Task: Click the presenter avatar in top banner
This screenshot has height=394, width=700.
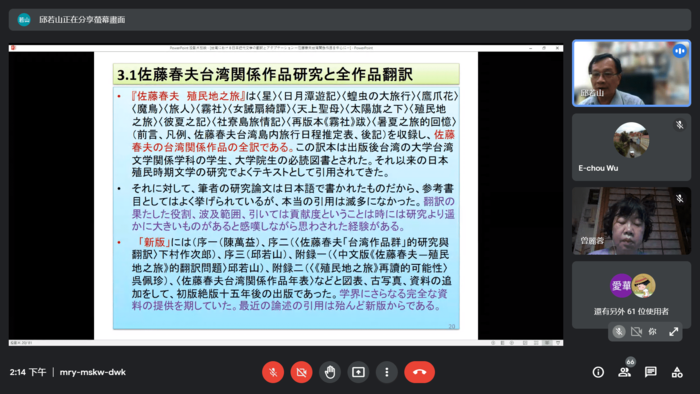Action: pos(24,20)
